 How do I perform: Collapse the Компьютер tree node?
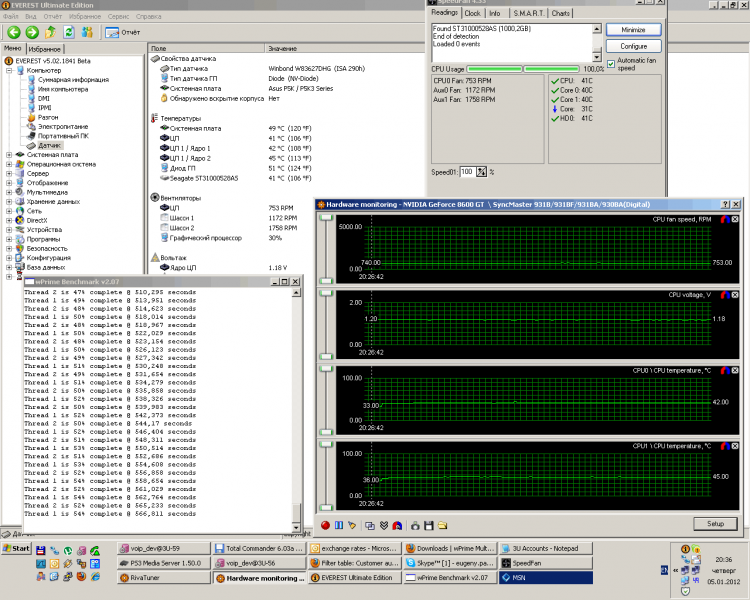9,70
